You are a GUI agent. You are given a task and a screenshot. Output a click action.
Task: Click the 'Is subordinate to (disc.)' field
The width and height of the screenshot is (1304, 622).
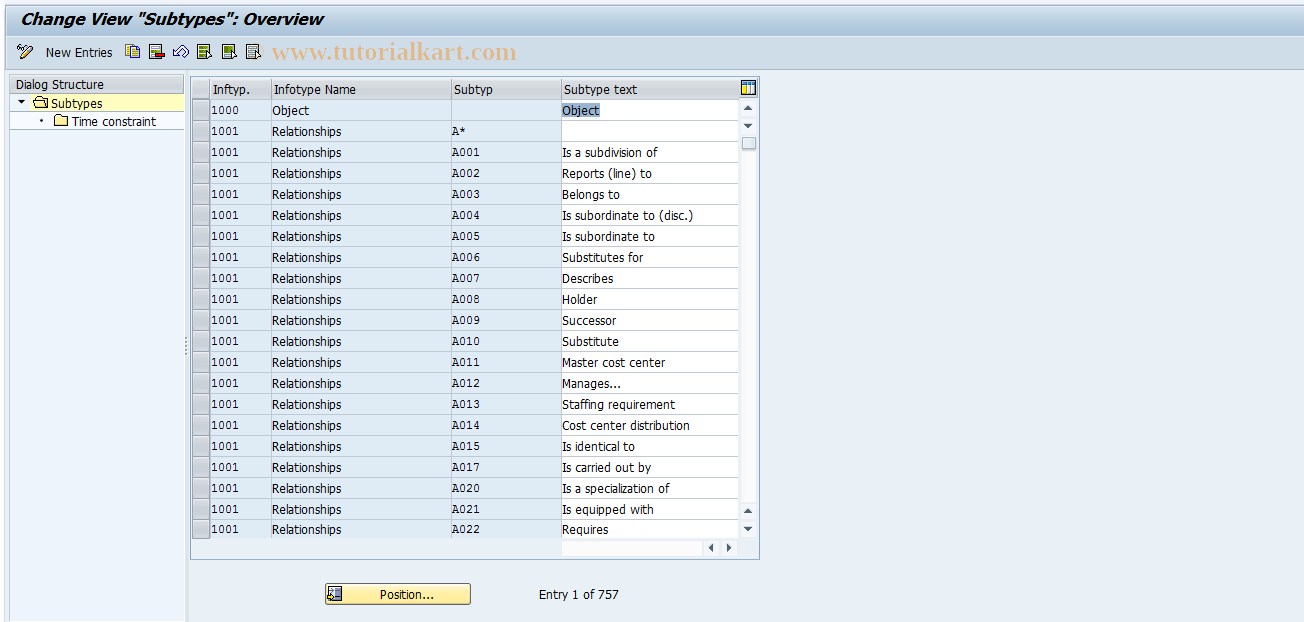(650, 215)
